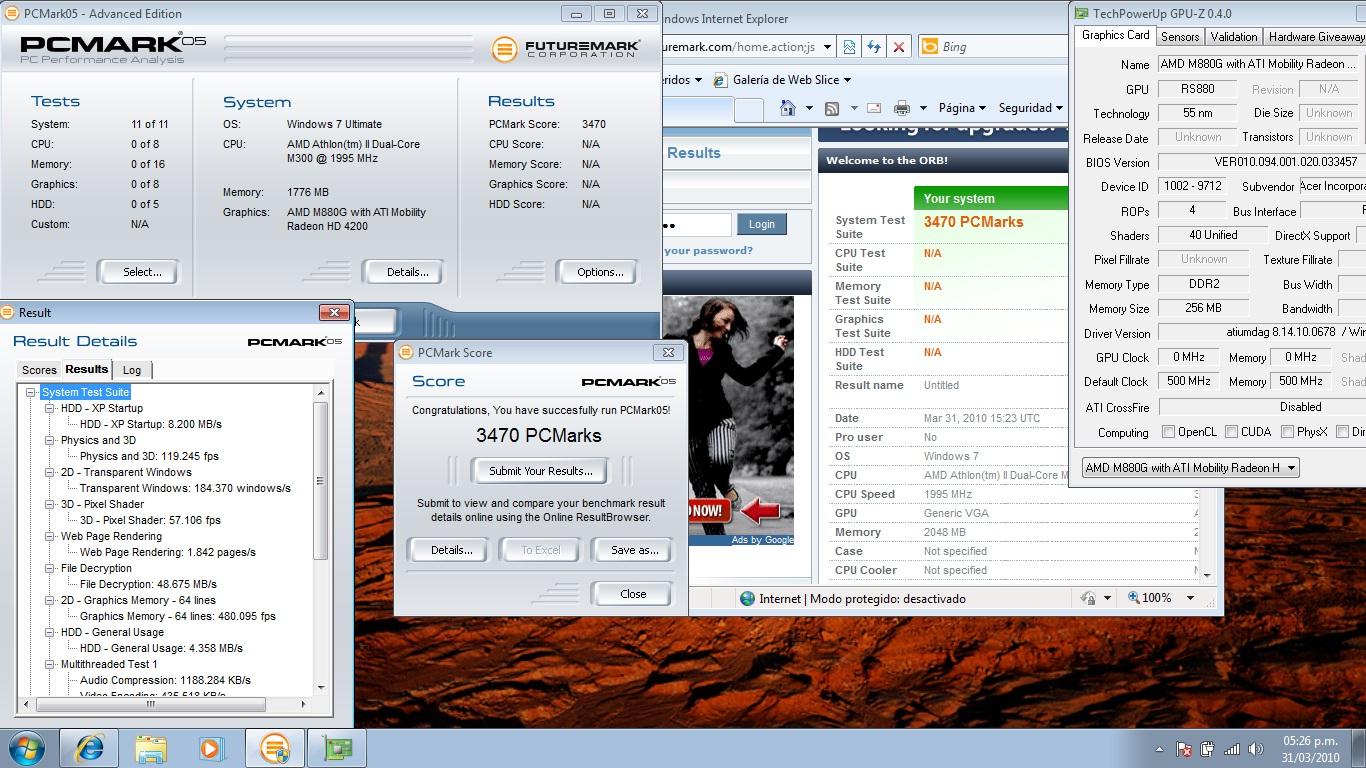
Task: Click the PCMark Score dialog title icon
Action: 406,352
